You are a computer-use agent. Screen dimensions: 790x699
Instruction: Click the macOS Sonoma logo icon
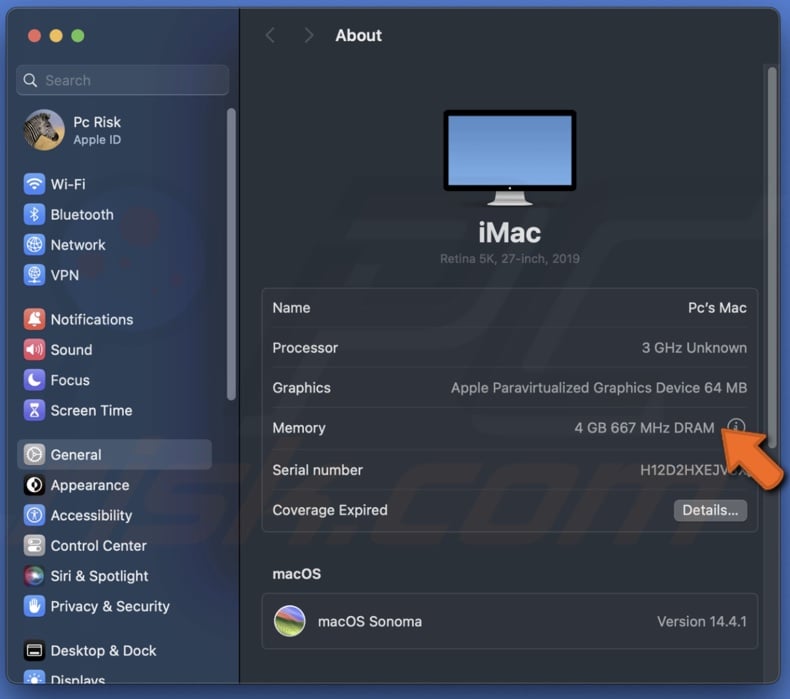point(290,621)
